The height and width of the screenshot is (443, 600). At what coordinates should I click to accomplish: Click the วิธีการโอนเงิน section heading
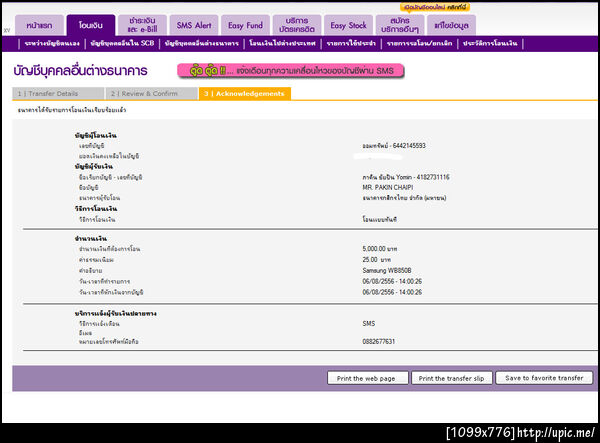[x=96, y=208]
